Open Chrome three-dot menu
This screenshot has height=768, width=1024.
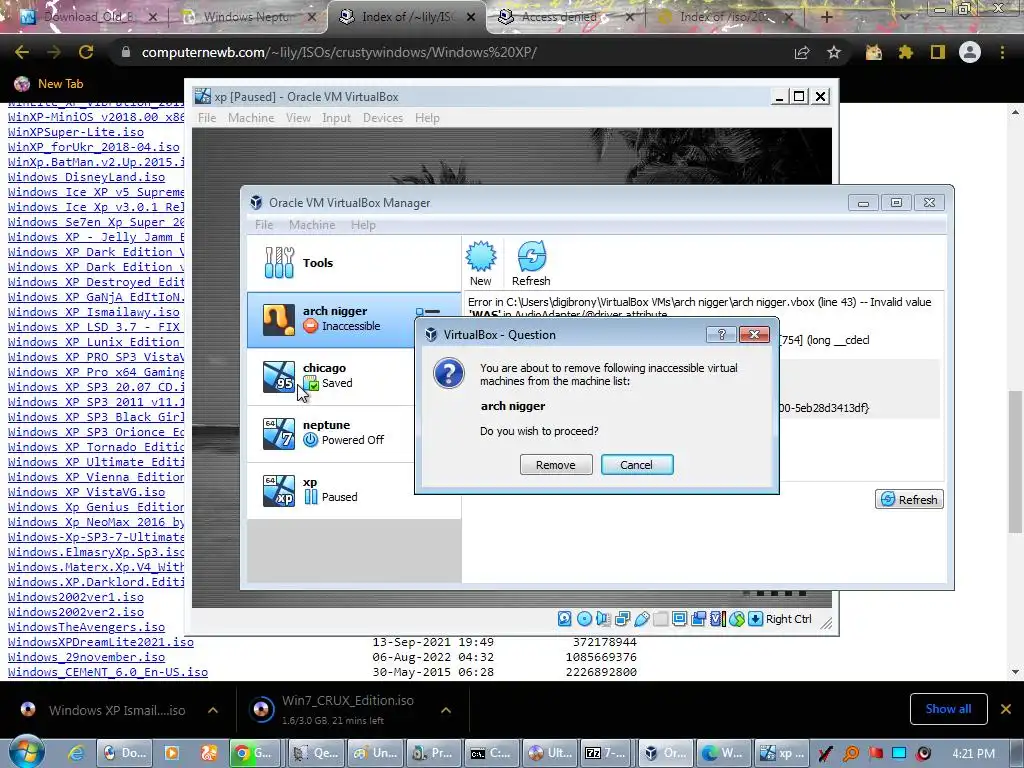(1002, 52)
